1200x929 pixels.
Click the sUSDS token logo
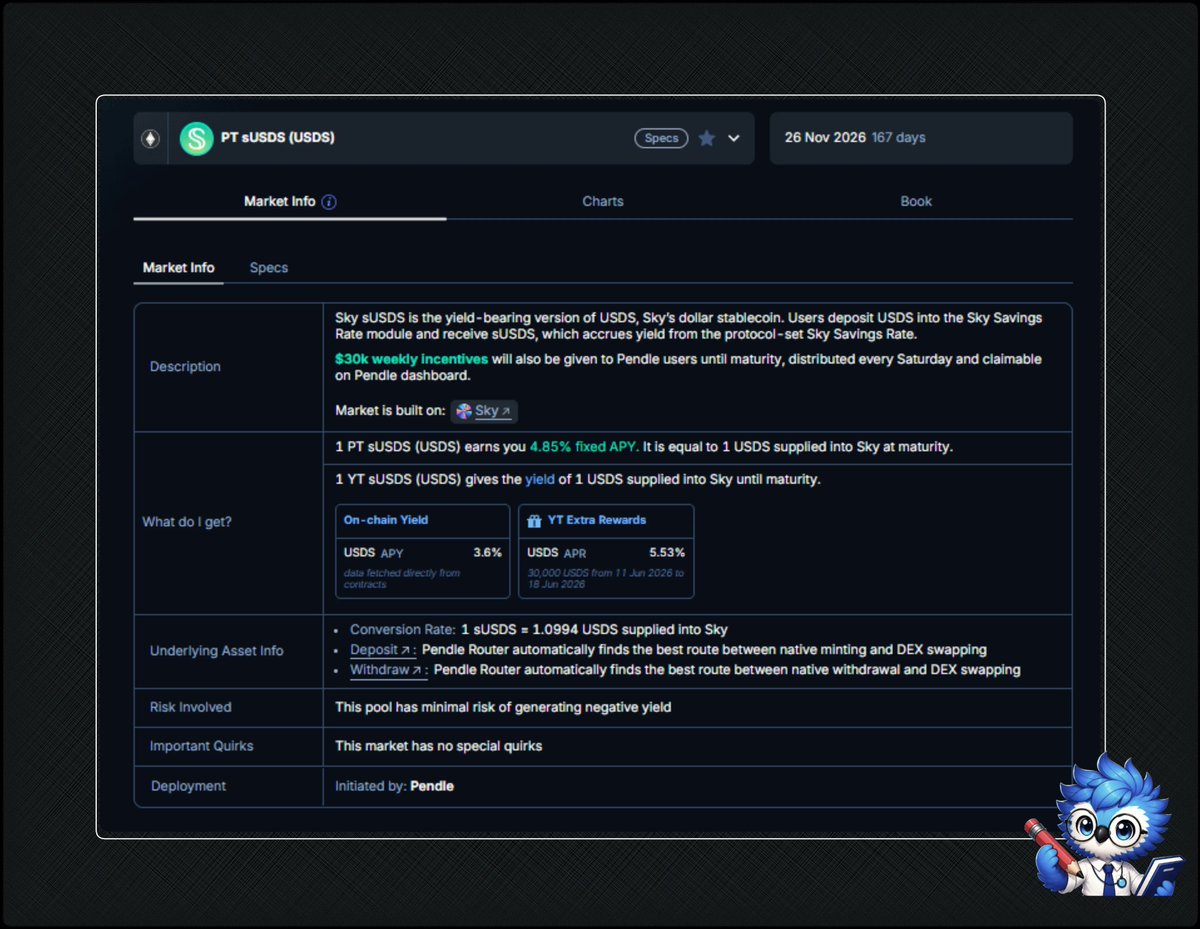coord(197,138)
